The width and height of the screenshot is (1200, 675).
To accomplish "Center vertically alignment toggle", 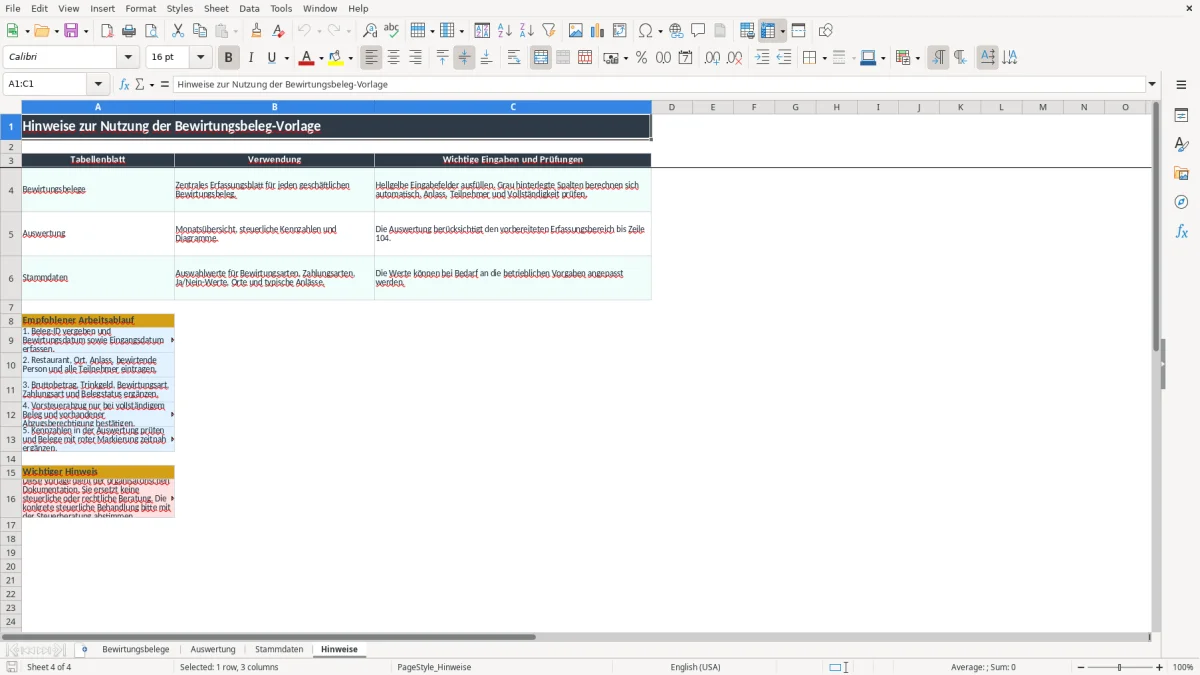I will pyautogui.click(x=464, y=58).
